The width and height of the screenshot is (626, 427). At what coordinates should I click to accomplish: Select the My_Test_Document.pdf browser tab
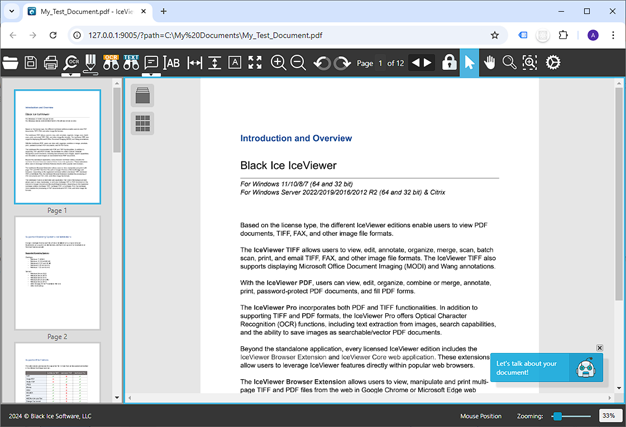(x=87, y=11)
